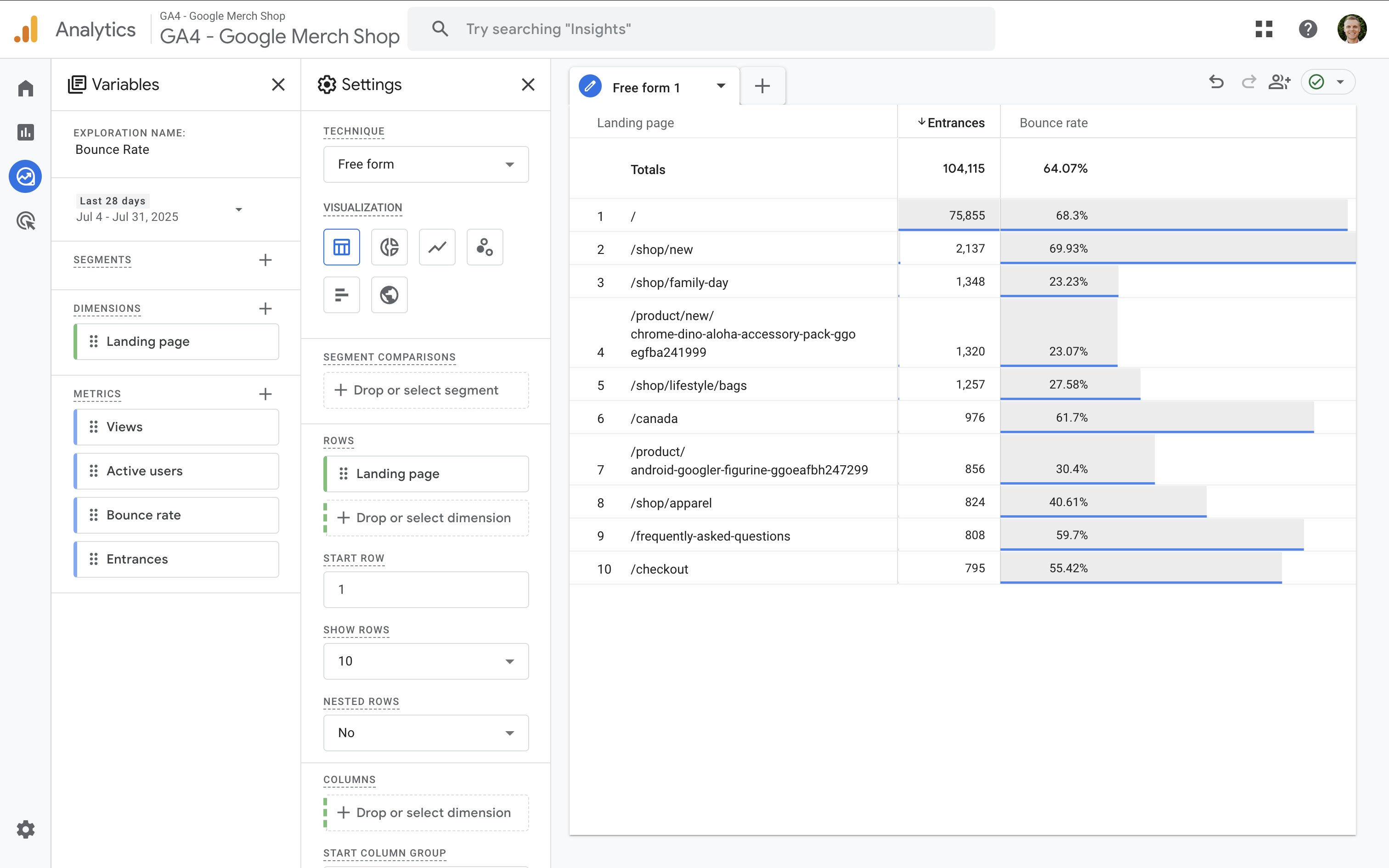1389x868 pixels.
Task: Click the /shop/new row
Action: click(963, 249)
